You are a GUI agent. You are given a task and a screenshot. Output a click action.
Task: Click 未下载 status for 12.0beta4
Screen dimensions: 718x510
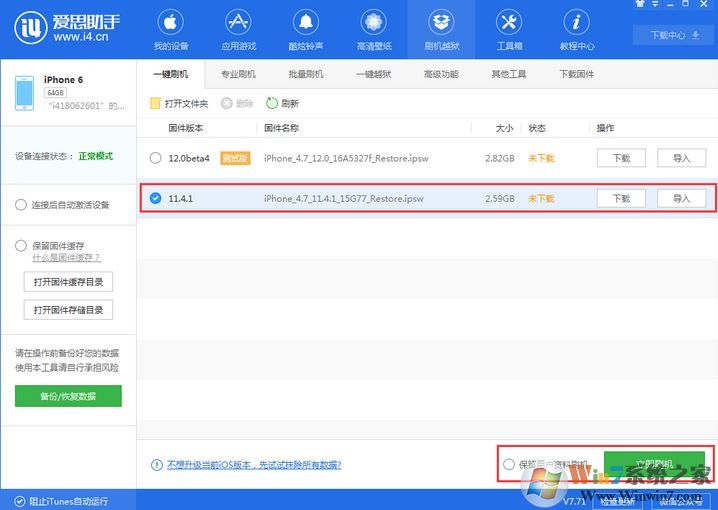coord(541,158)
